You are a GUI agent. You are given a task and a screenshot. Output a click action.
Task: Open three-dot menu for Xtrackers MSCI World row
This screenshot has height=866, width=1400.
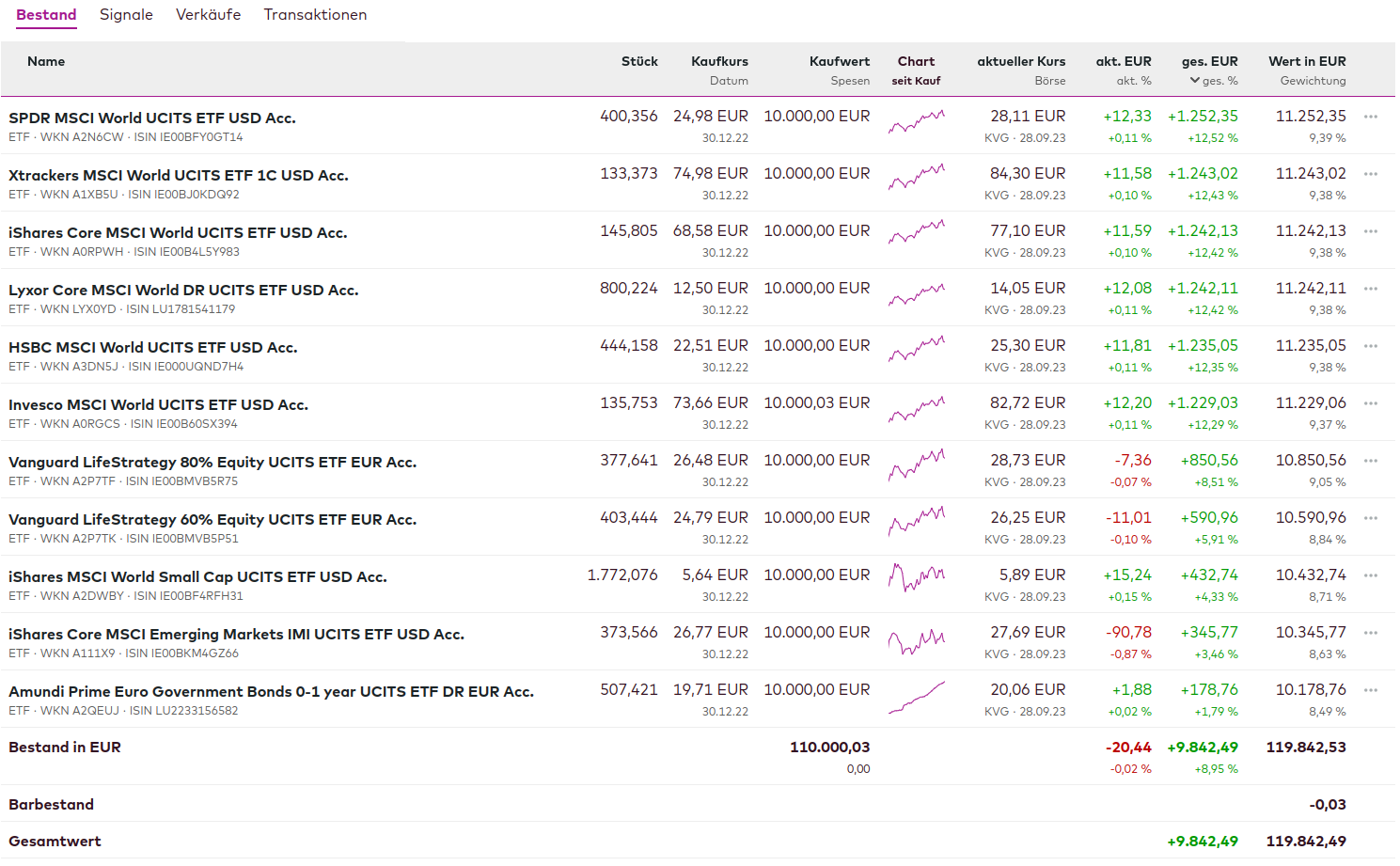click(1370, 175)
